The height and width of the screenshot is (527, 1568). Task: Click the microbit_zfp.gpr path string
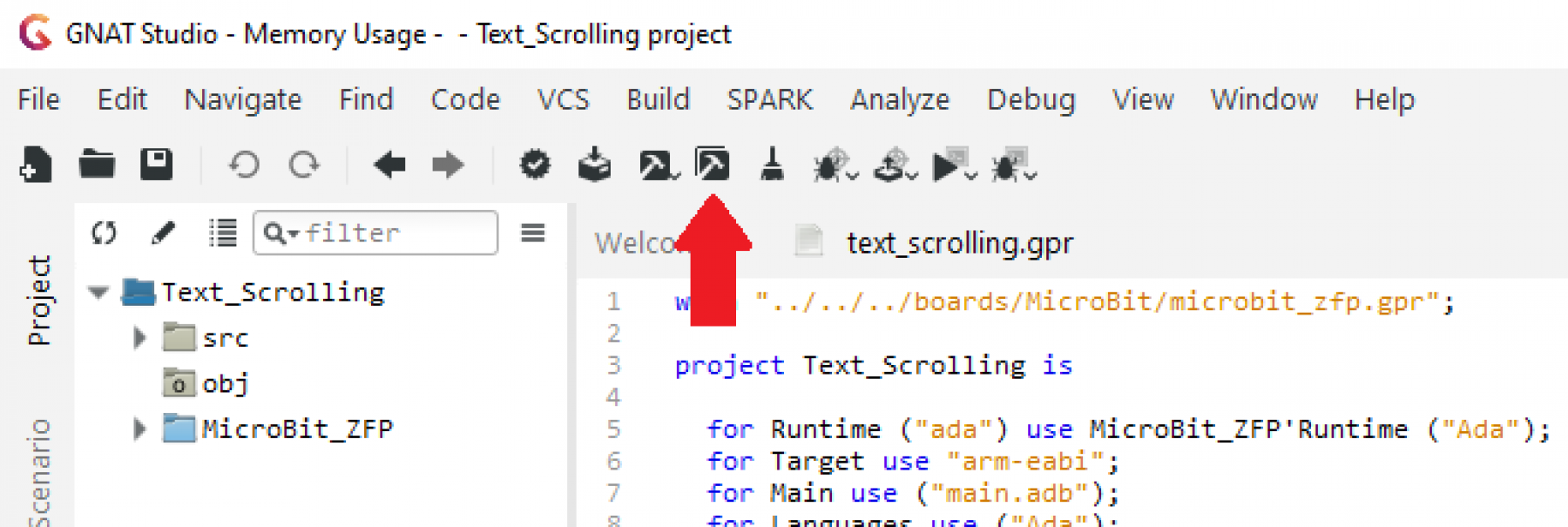pyautogui.click(x=1096, y=301)
